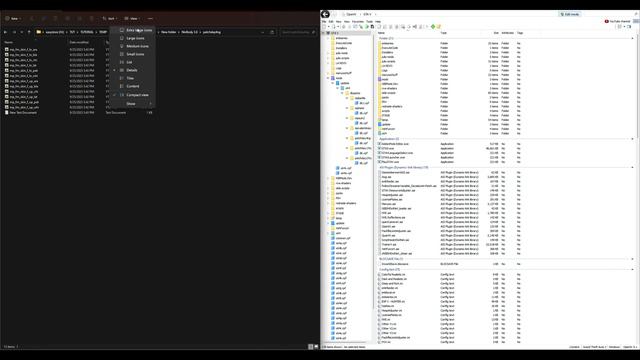Collapse the Application group in OpenIV list
Screen dimensions: 640x360
(632, 139)
